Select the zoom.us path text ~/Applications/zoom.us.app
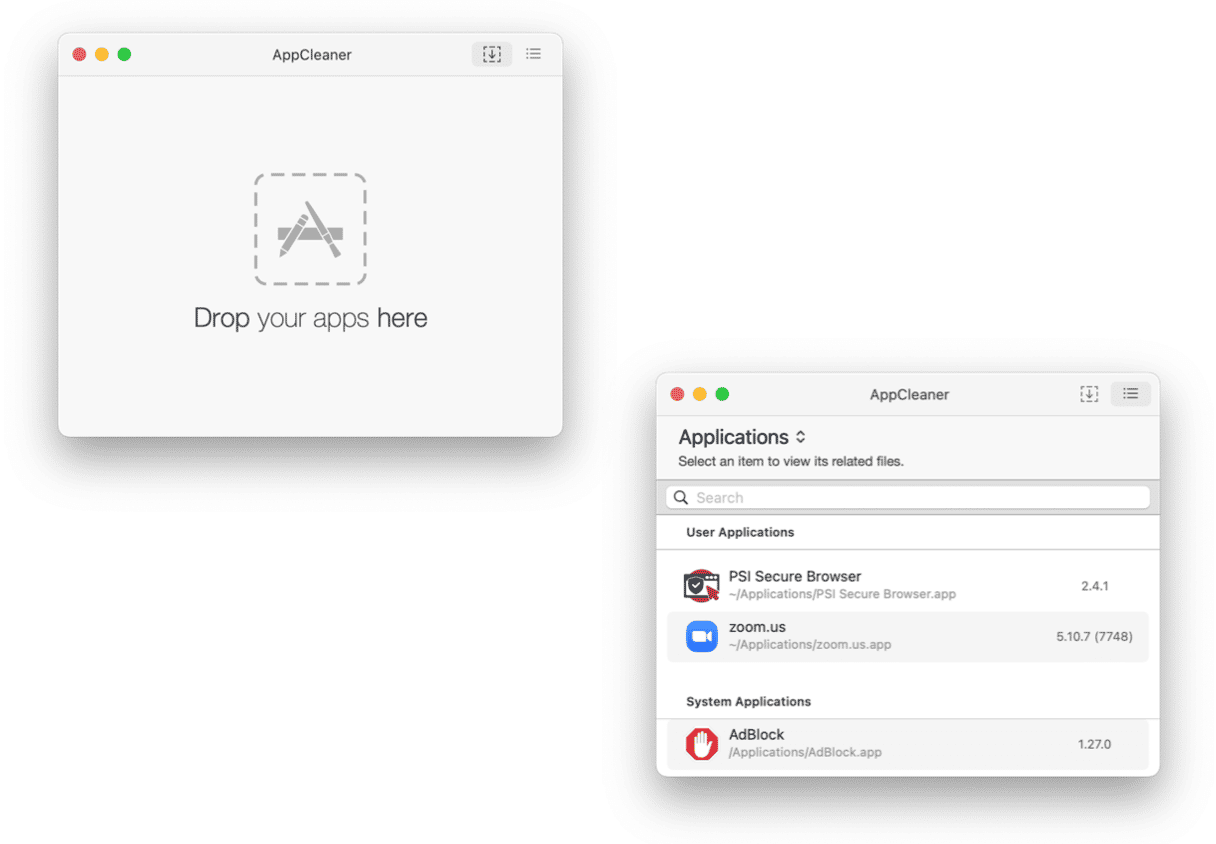This screenshot has width=1216, height=844. pyautogui.click(x=809, y=645)
